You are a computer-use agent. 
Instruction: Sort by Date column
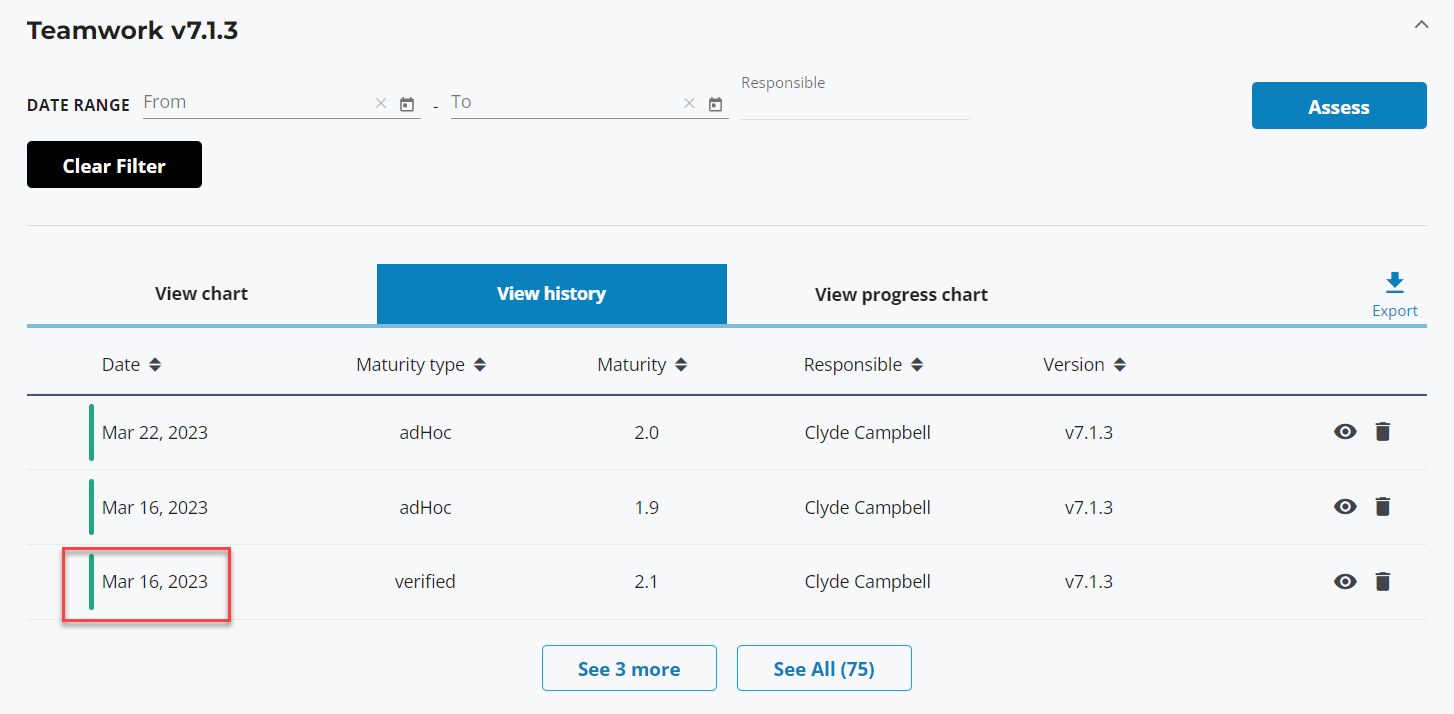[155, 365]
